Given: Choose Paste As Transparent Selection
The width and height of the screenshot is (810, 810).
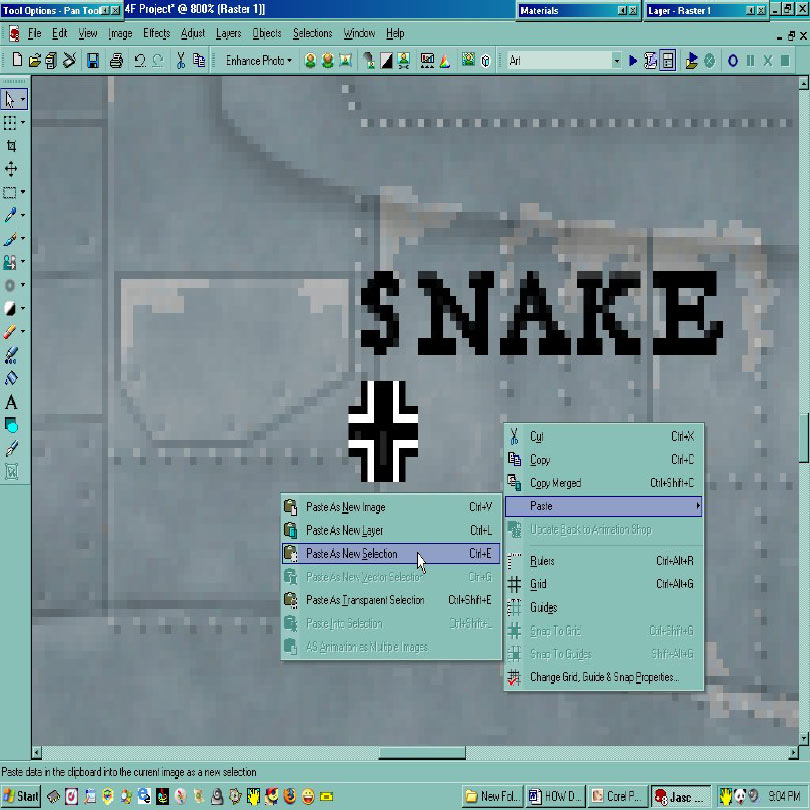Looking at the screenshot, I should [391, 600].
